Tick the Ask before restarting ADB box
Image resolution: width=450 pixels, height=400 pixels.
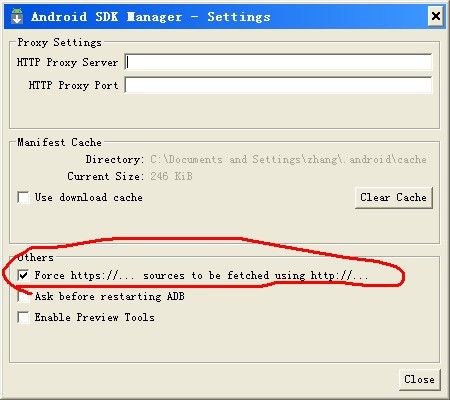click(23, 296)
